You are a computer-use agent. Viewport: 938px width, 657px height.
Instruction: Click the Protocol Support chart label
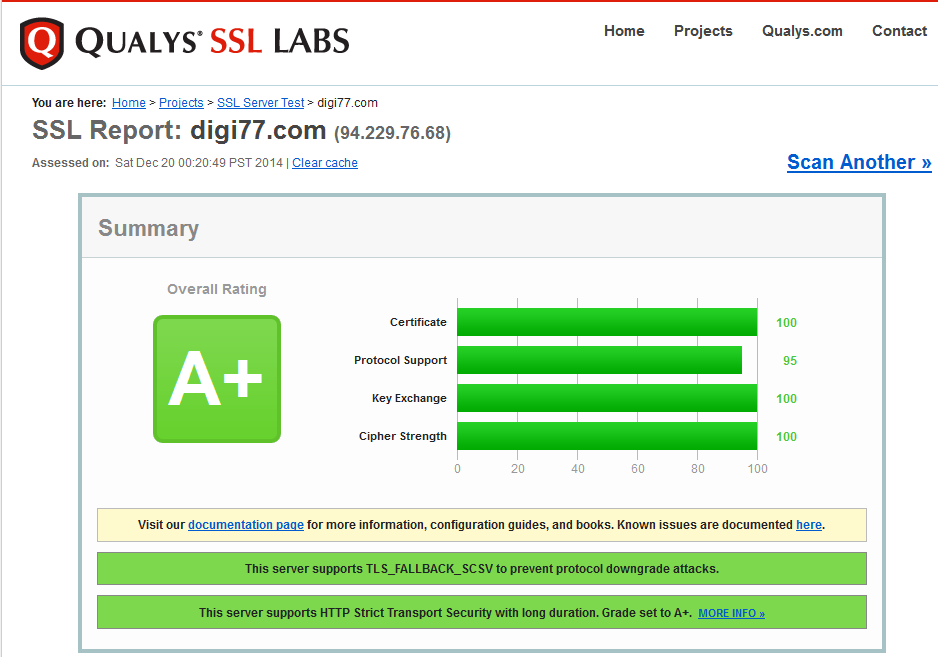click(x=400, y=360)
